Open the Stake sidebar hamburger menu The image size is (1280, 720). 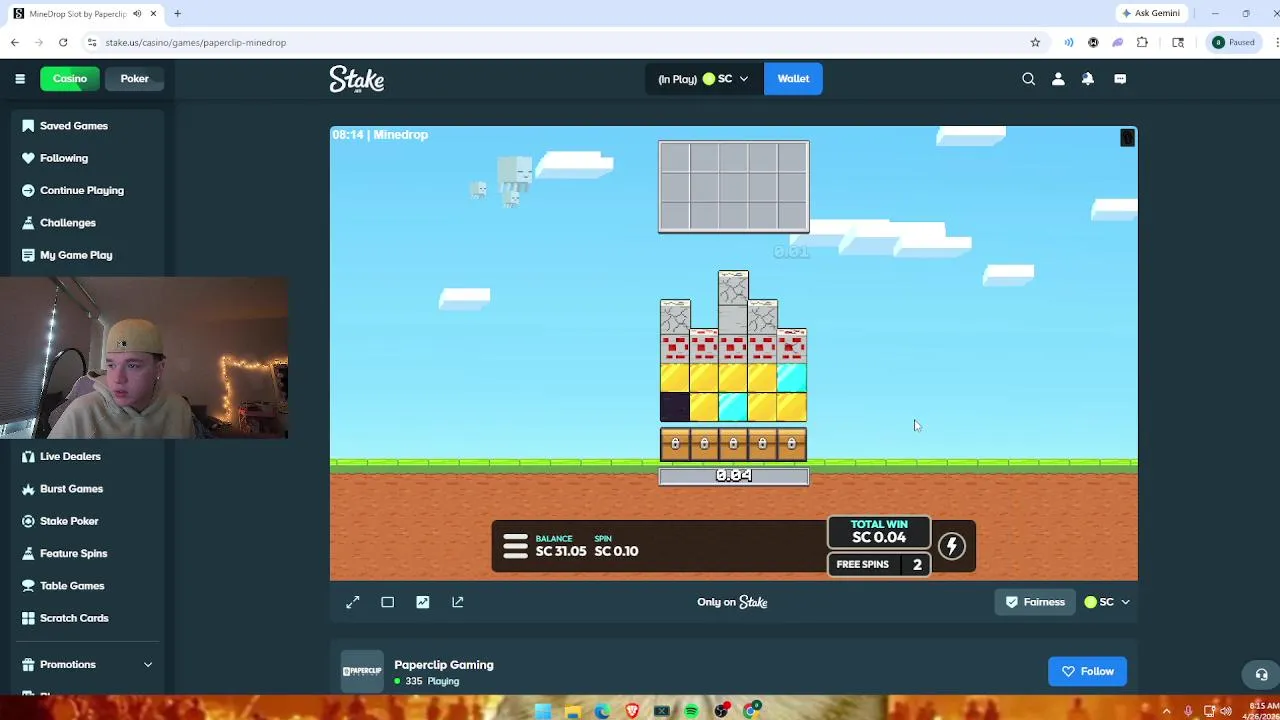[x=20, y=79]
